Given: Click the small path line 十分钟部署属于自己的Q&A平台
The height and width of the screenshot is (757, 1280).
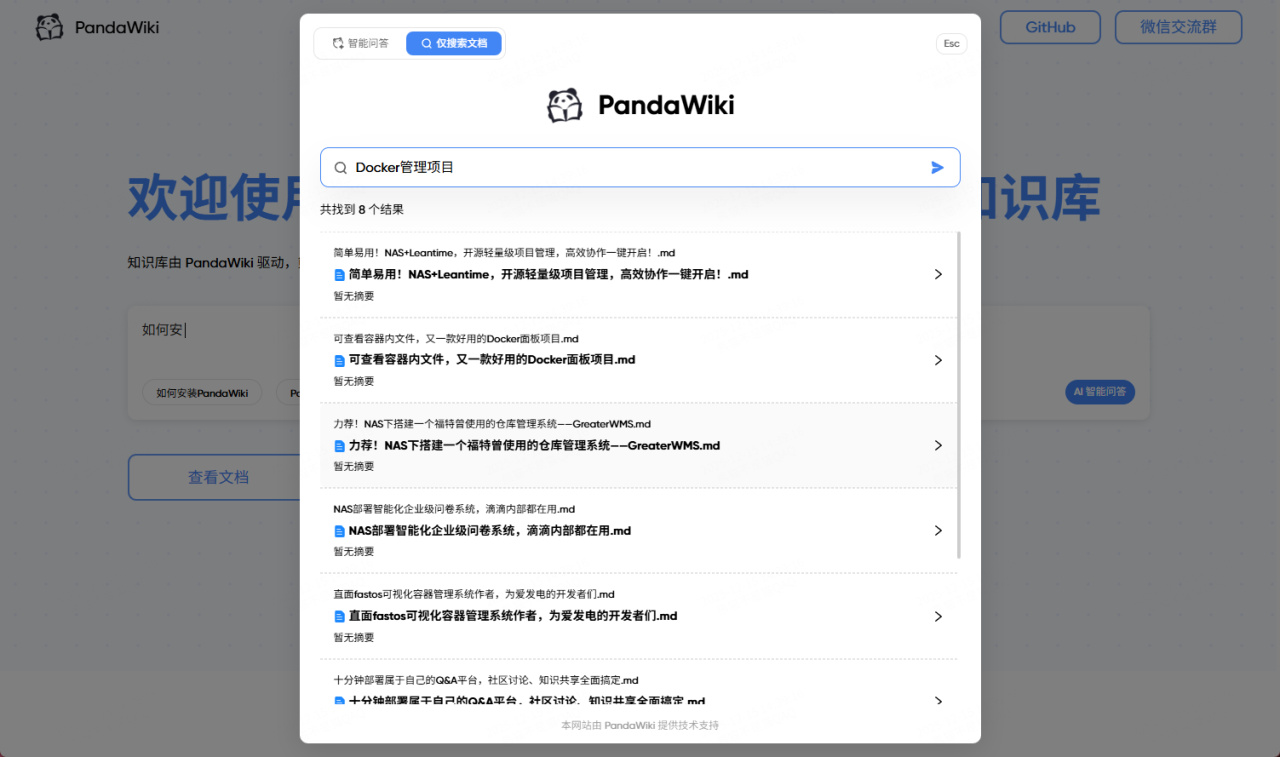Looking at the screenshot, I should (x=486, y=680).
